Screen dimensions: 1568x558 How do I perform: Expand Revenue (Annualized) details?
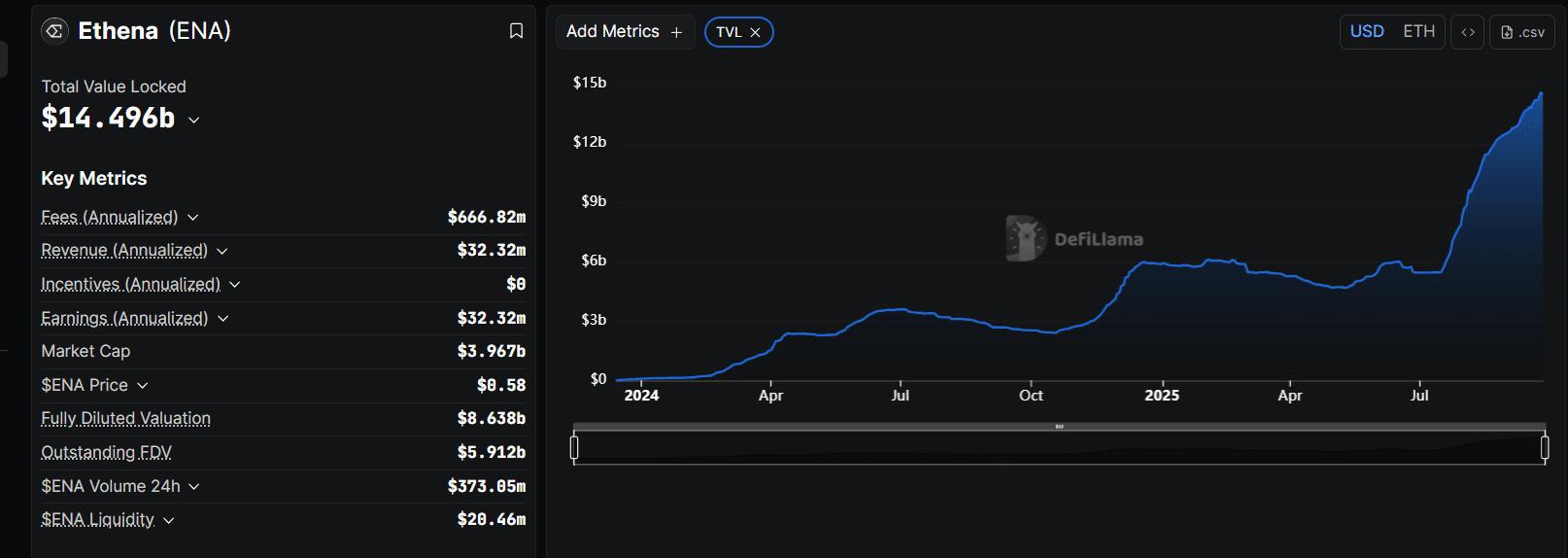[x=222, y=251]
